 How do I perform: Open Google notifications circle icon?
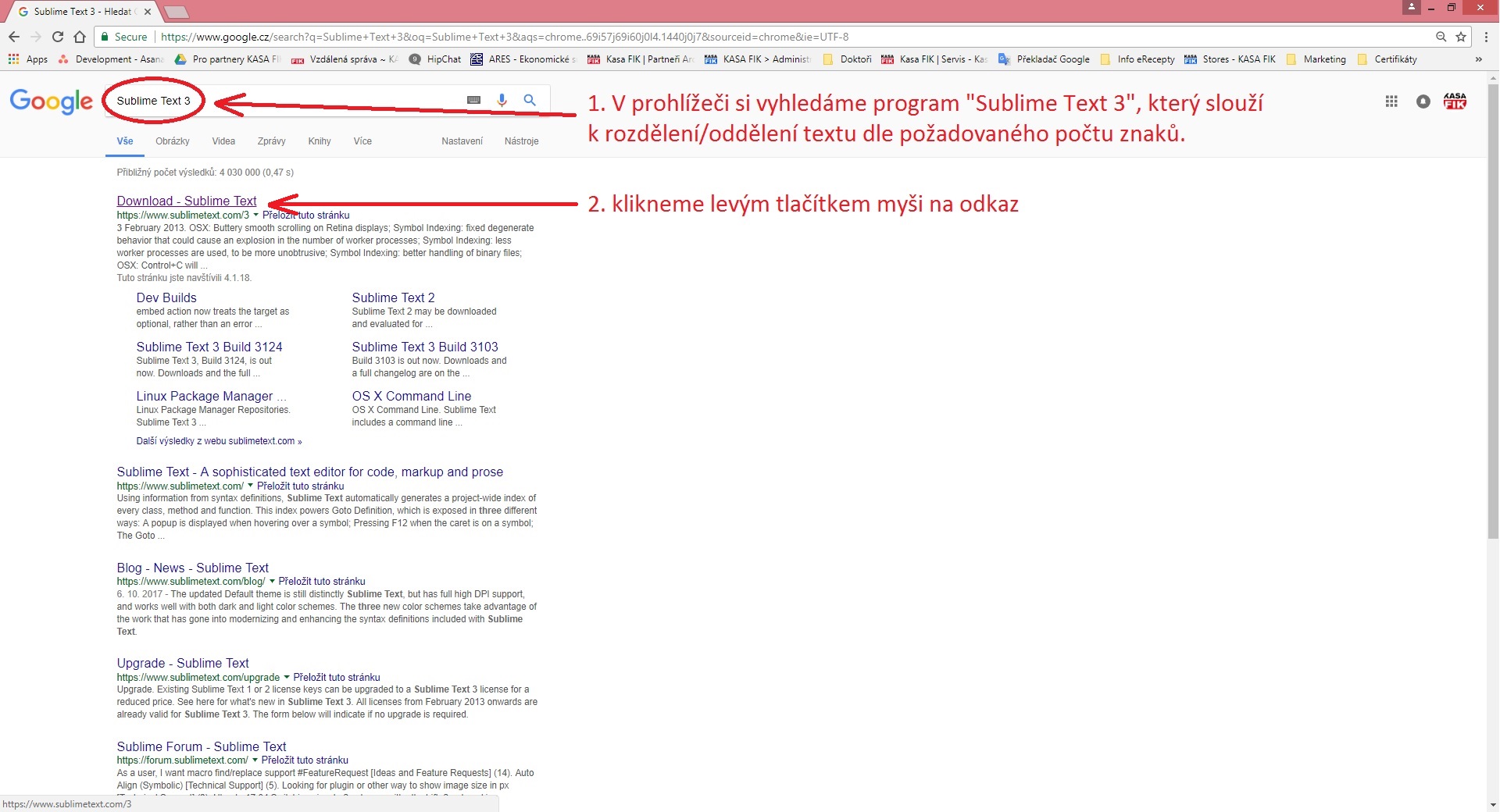point(1423,101)
